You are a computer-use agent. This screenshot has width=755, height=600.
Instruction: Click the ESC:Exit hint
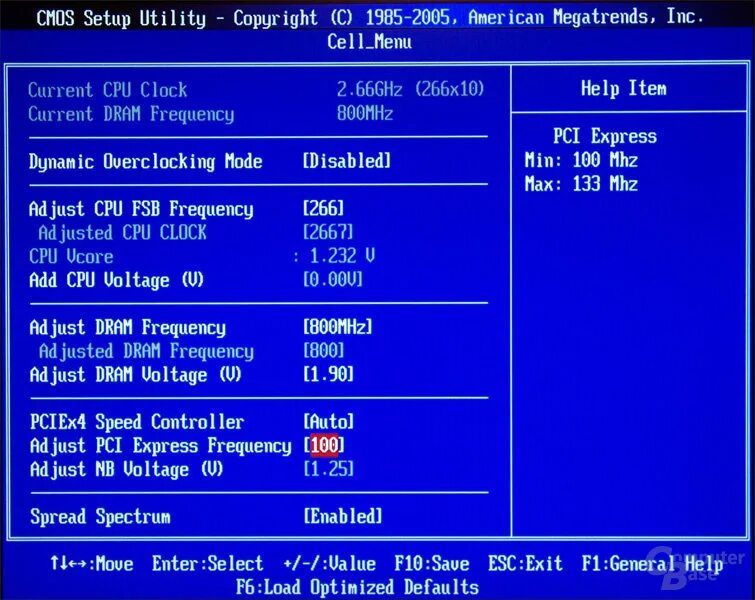coord(525,563)
